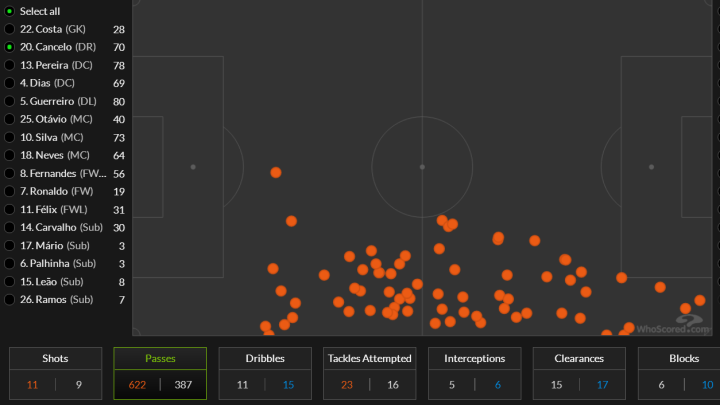
Task: Toggle the Select all radio button
Action: [9, 11]
